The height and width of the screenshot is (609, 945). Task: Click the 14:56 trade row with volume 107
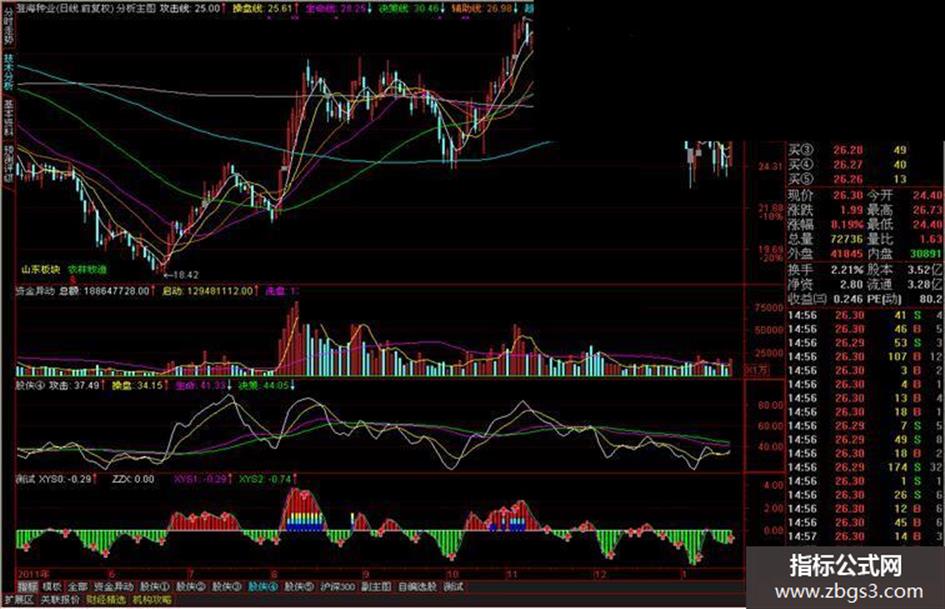click(865, 356)
